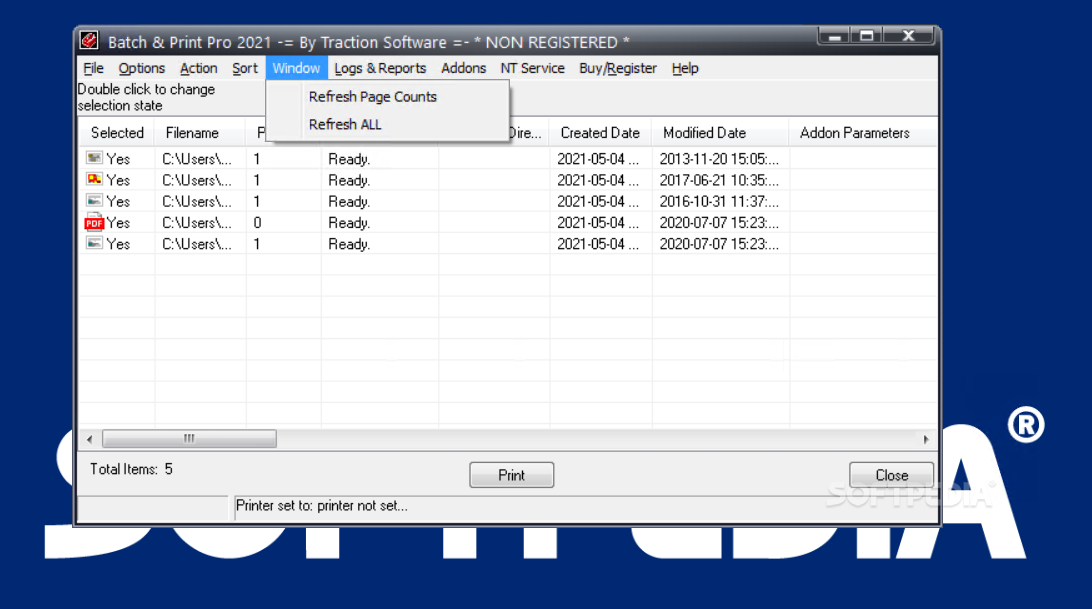Click page count 0 in PDF row
This screenshot has width=1092, height=609.
pos(257,223)
